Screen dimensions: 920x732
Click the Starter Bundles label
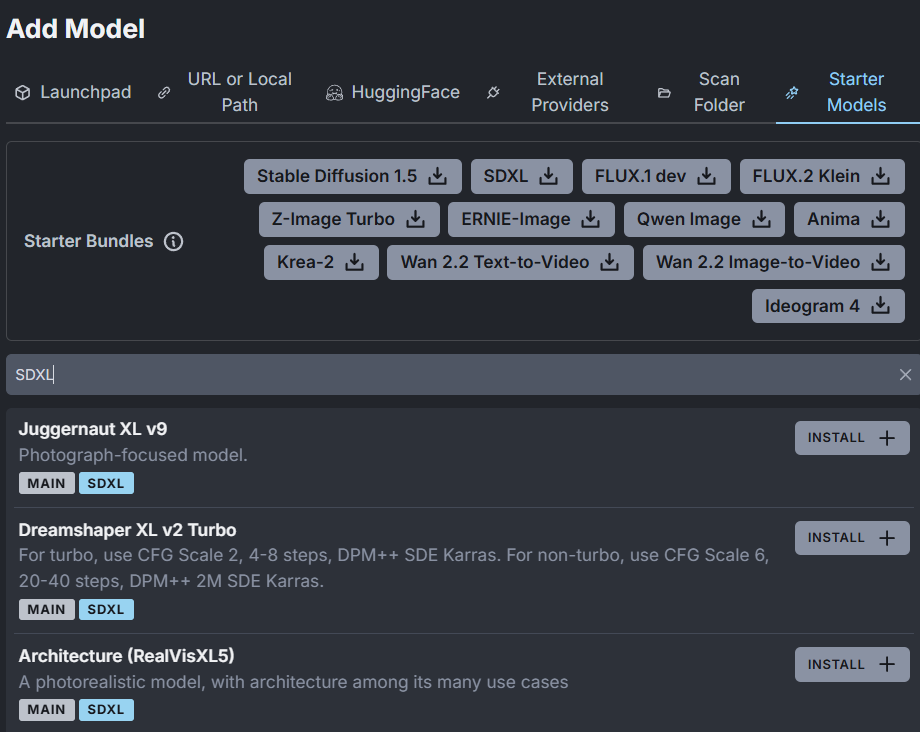tap(89, 241)
